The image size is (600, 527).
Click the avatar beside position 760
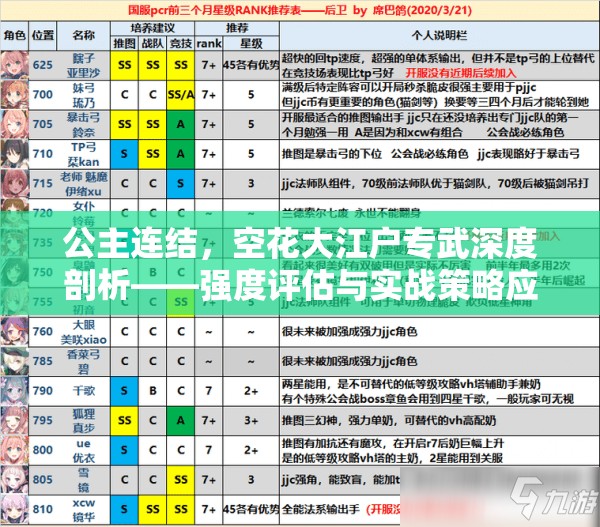tap(15, 331)
